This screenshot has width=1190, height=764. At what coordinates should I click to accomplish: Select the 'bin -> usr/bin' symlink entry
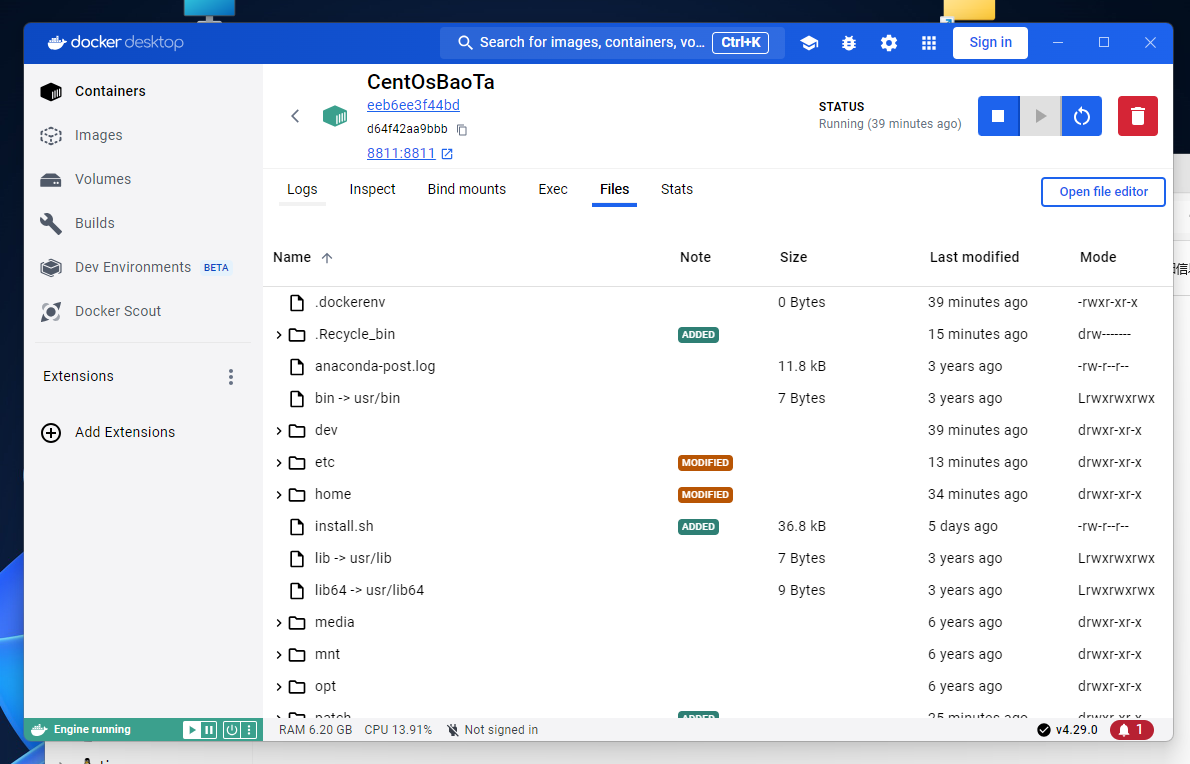tap(357, 398)
